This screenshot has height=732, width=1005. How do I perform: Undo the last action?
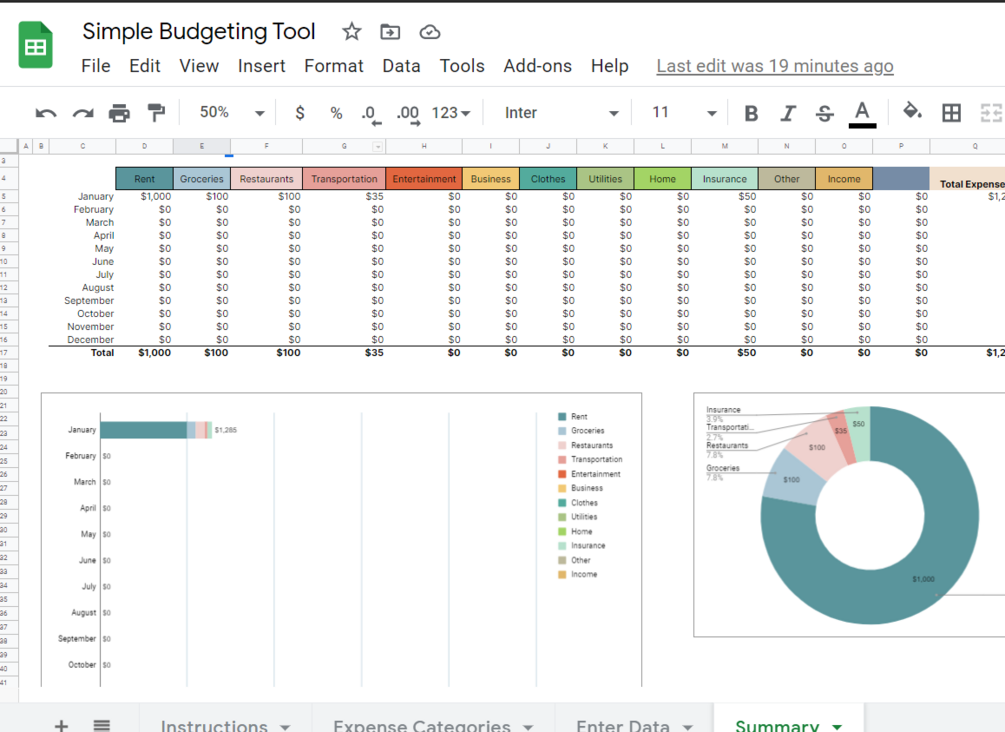(46, 113)
